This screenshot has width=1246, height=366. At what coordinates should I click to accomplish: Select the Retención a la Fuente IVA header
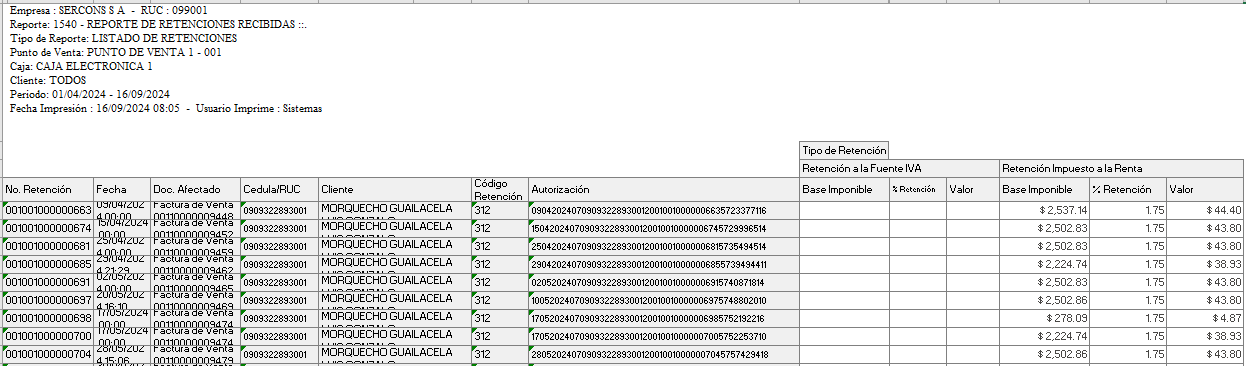click(899, 168)
